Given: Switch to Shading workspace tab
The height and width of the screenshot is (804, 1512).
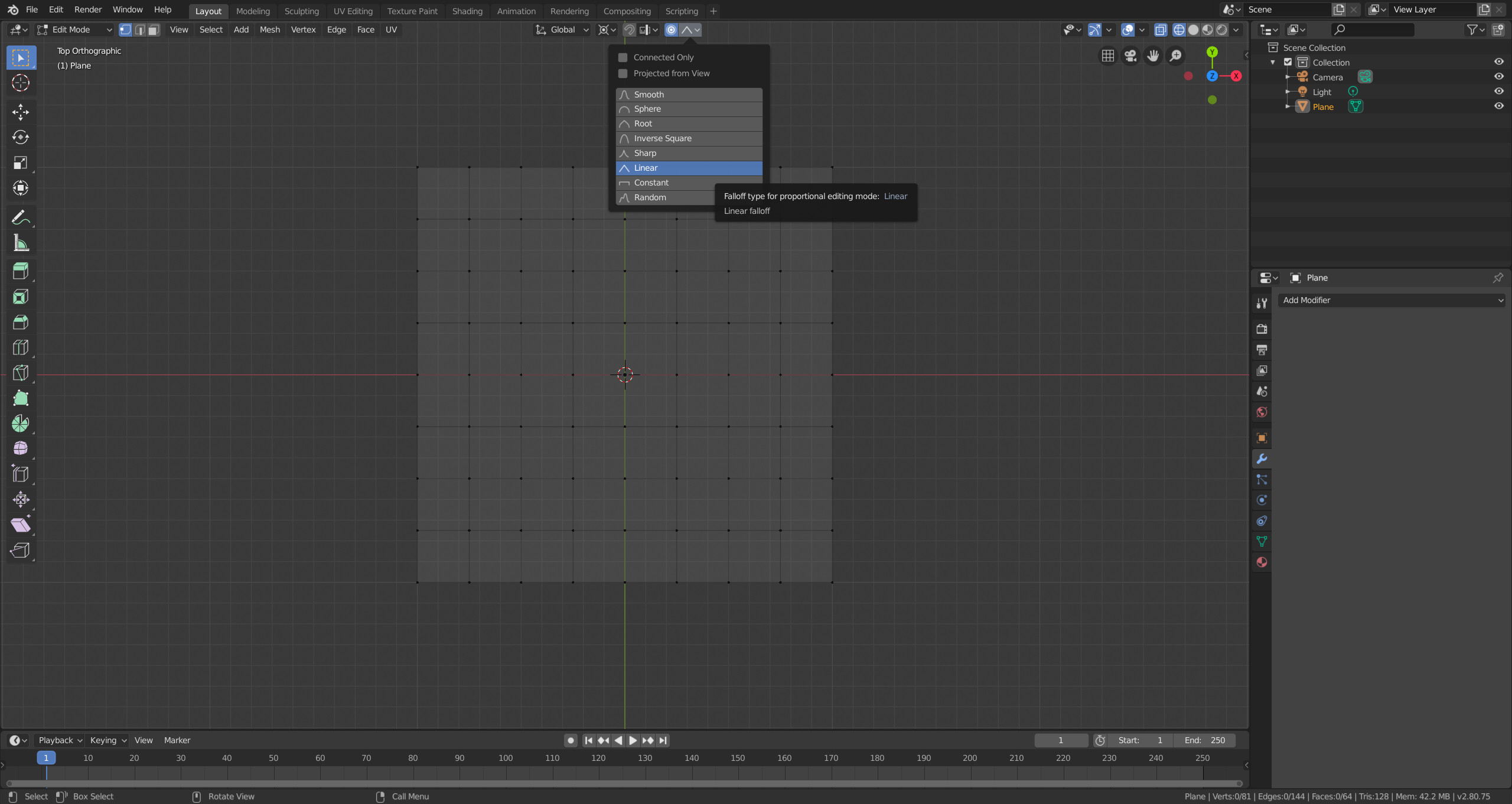Looking at the screenshot, I should (x=466, y=11).
